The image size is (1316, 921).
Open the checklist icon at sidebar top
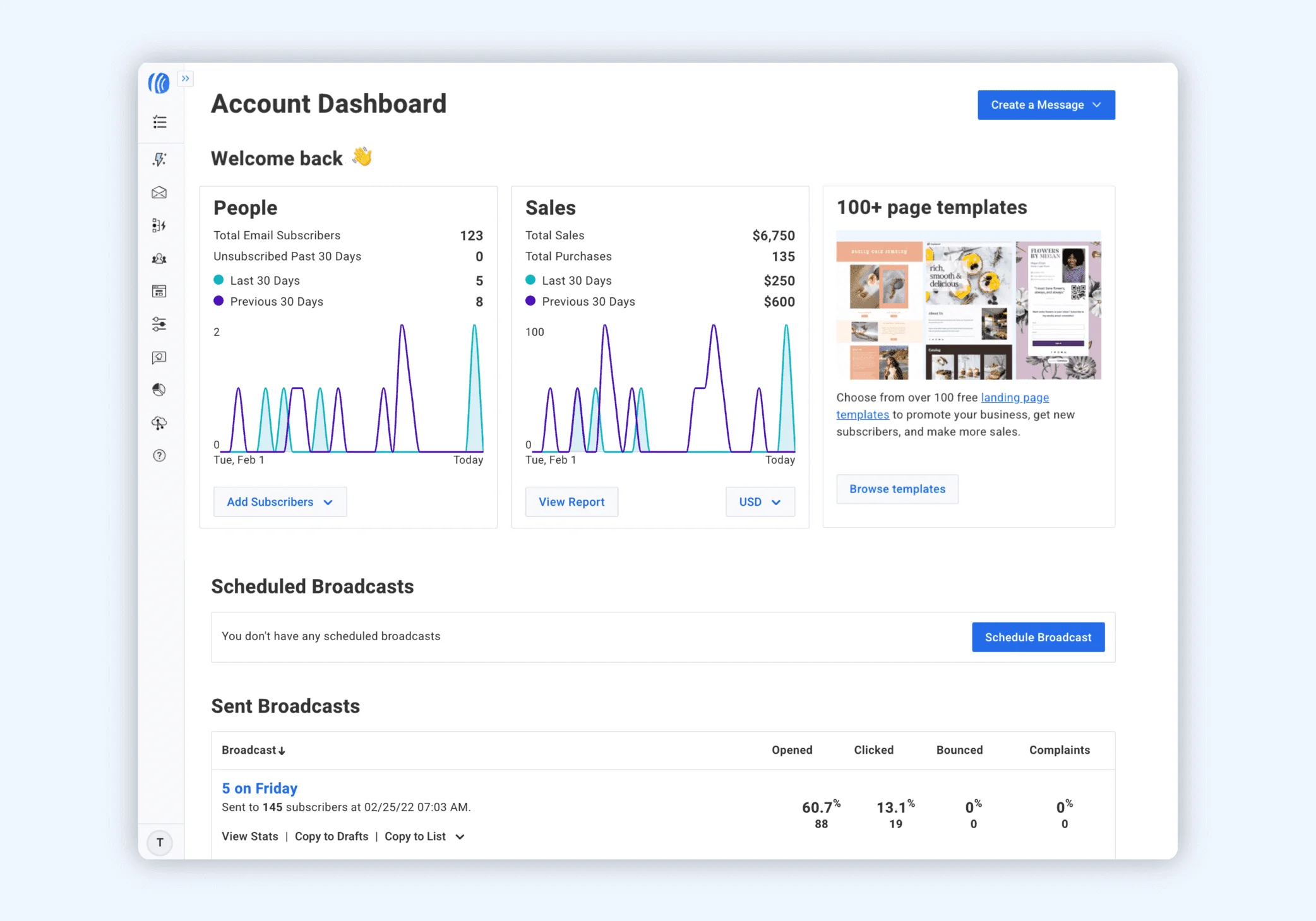[160, 122]
